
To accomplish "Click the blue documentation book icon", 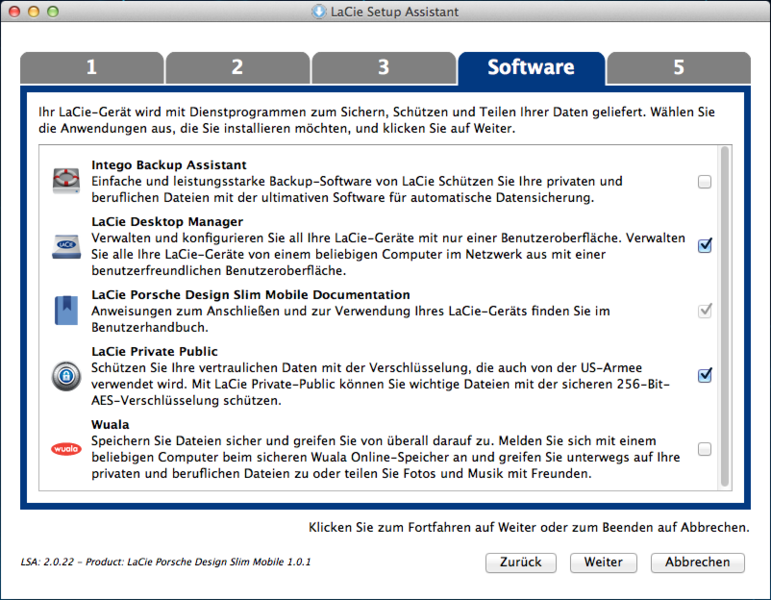I will click(x=66, y=310).
